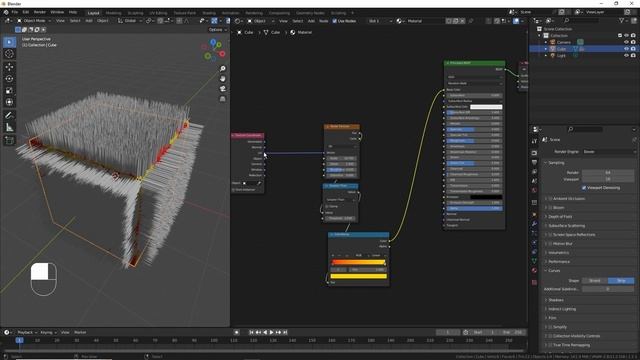
Task: Click Subsurface Color white swatch on Principled BSDF
Action: (x=486, y=107)
